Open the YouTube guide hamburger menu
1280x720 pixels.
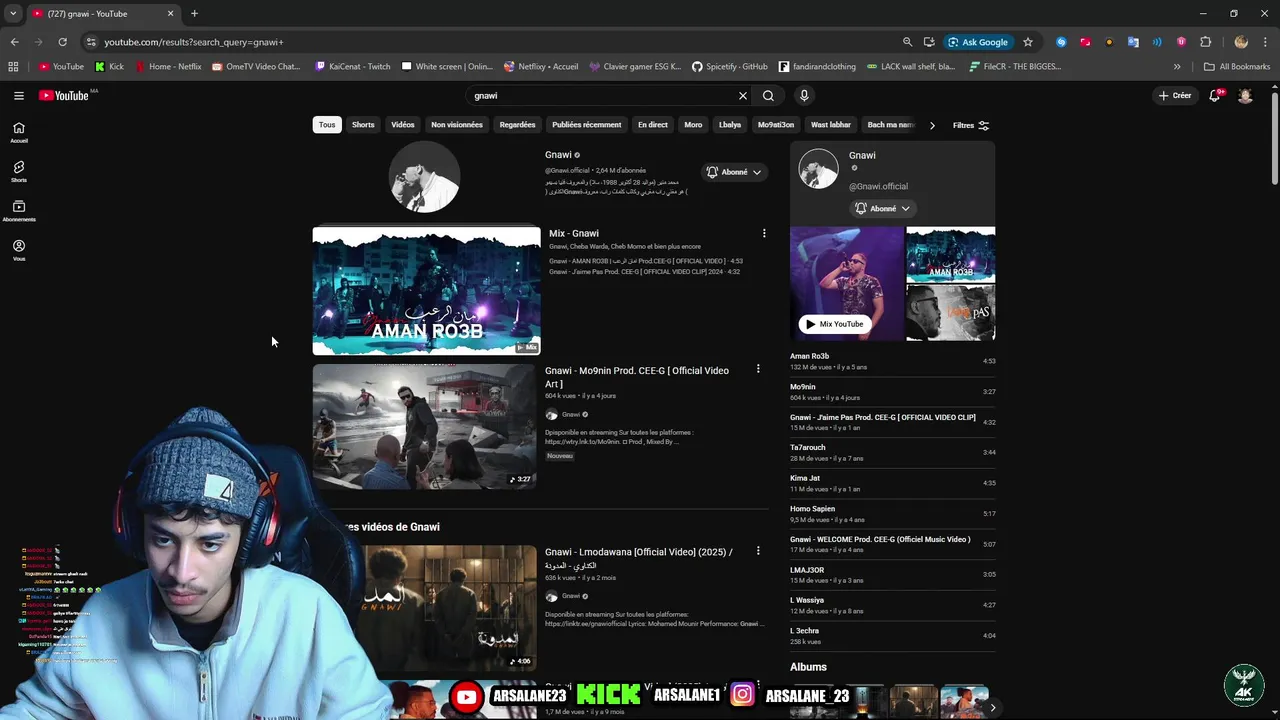tap(19, 96)
